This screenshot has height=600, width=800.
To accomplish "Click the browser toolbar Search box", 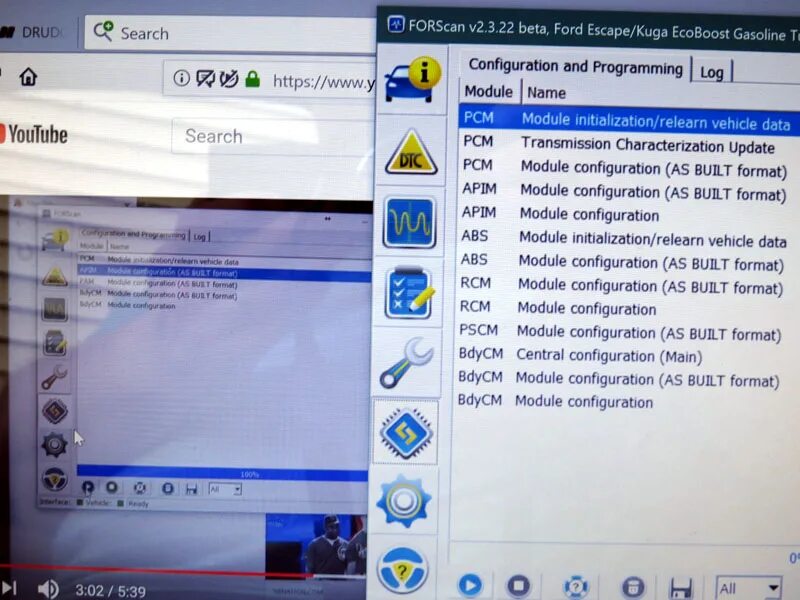I will [230, 33].
